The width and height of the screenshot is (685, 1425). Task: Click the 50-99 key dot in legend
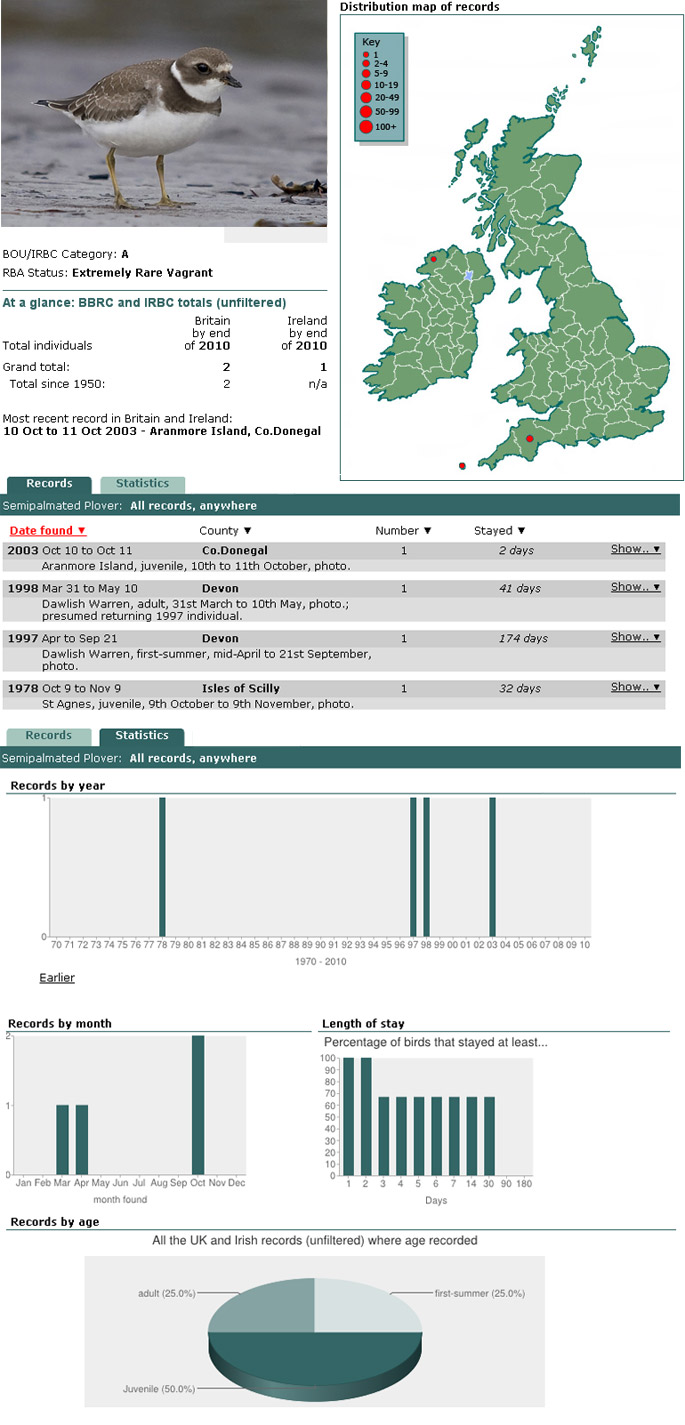coord(365,112)
